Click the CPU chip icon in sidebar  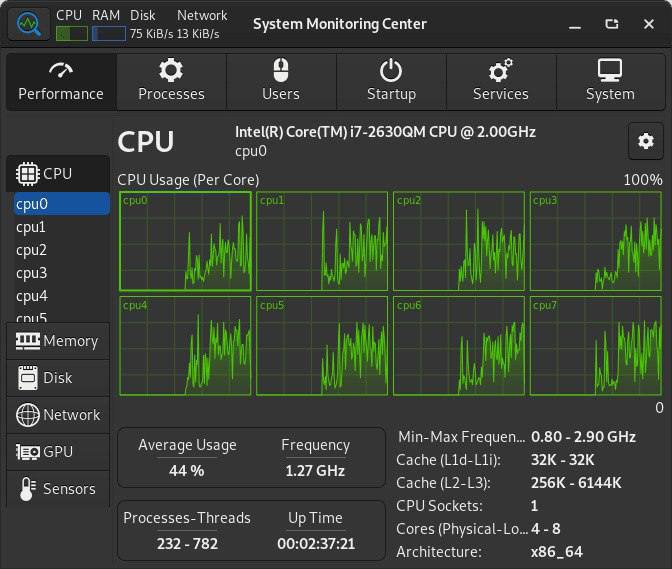(x=28, y=174)
